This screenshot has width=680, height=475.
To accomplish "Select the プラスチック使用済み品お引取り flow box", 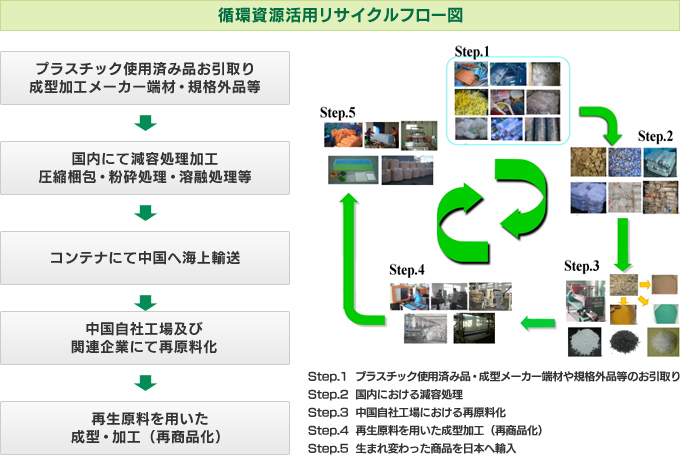I will [x=146, y=78].
